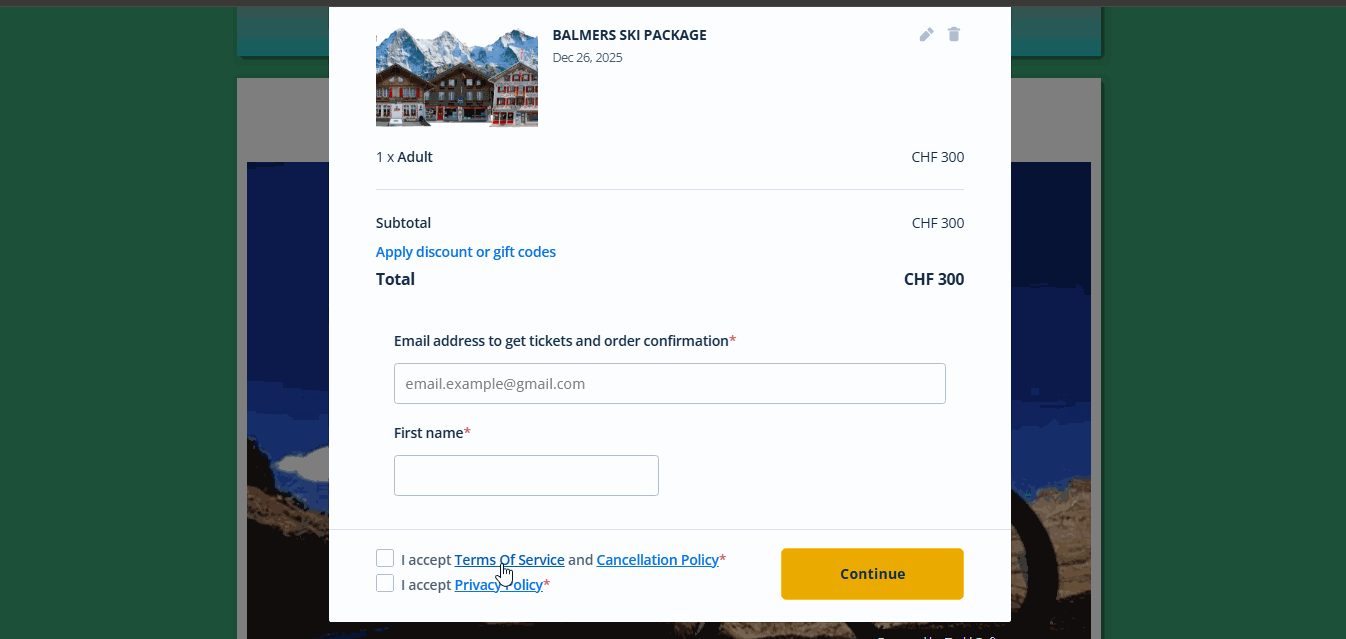Delete the ski package with the trash icon
The width and height of the screenshot is (1346, 639).
click(954, 35)
